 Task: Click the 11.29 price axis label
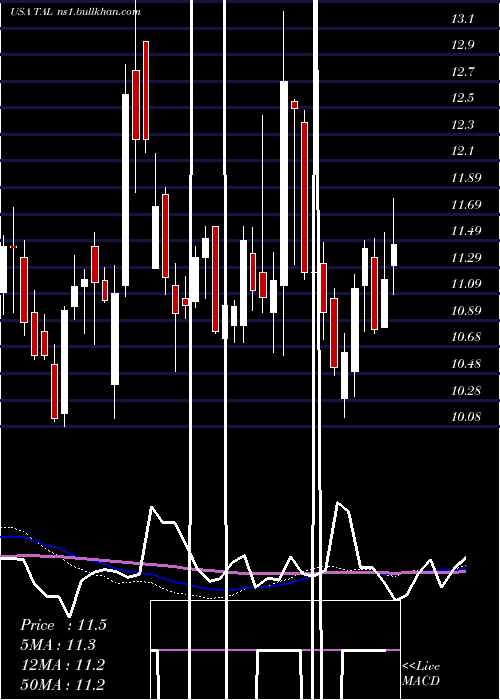tap(466, 257)
